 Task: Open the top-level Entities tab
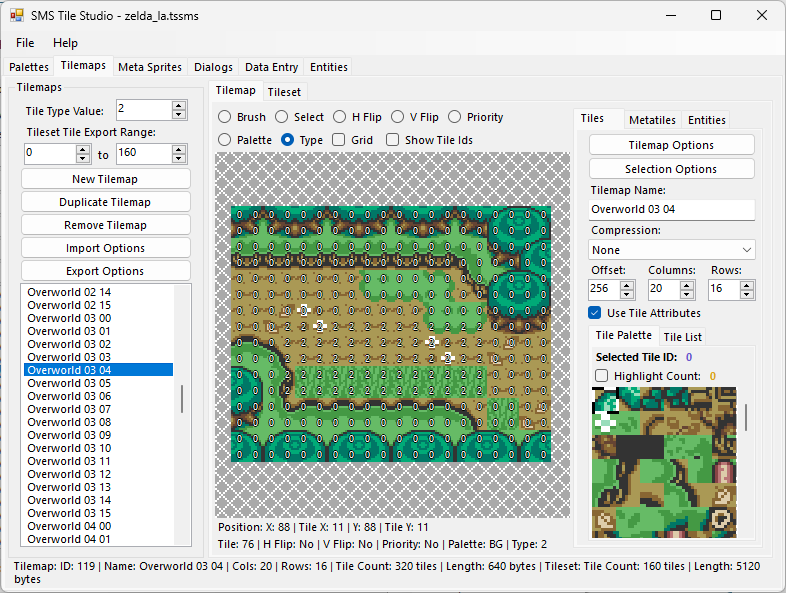(x=329, y=67)
